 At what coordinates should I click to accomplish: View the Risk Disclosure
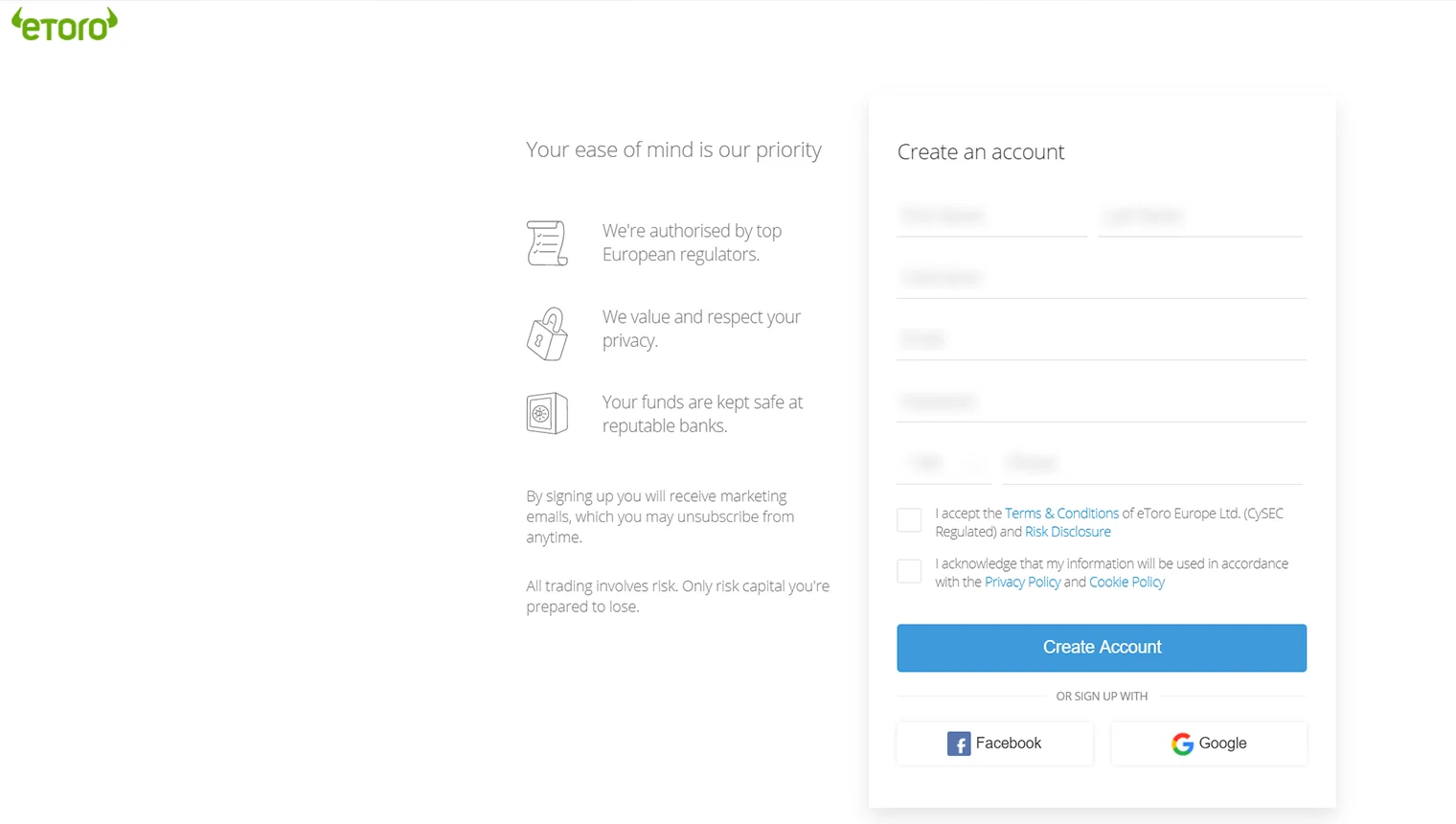1067,531
